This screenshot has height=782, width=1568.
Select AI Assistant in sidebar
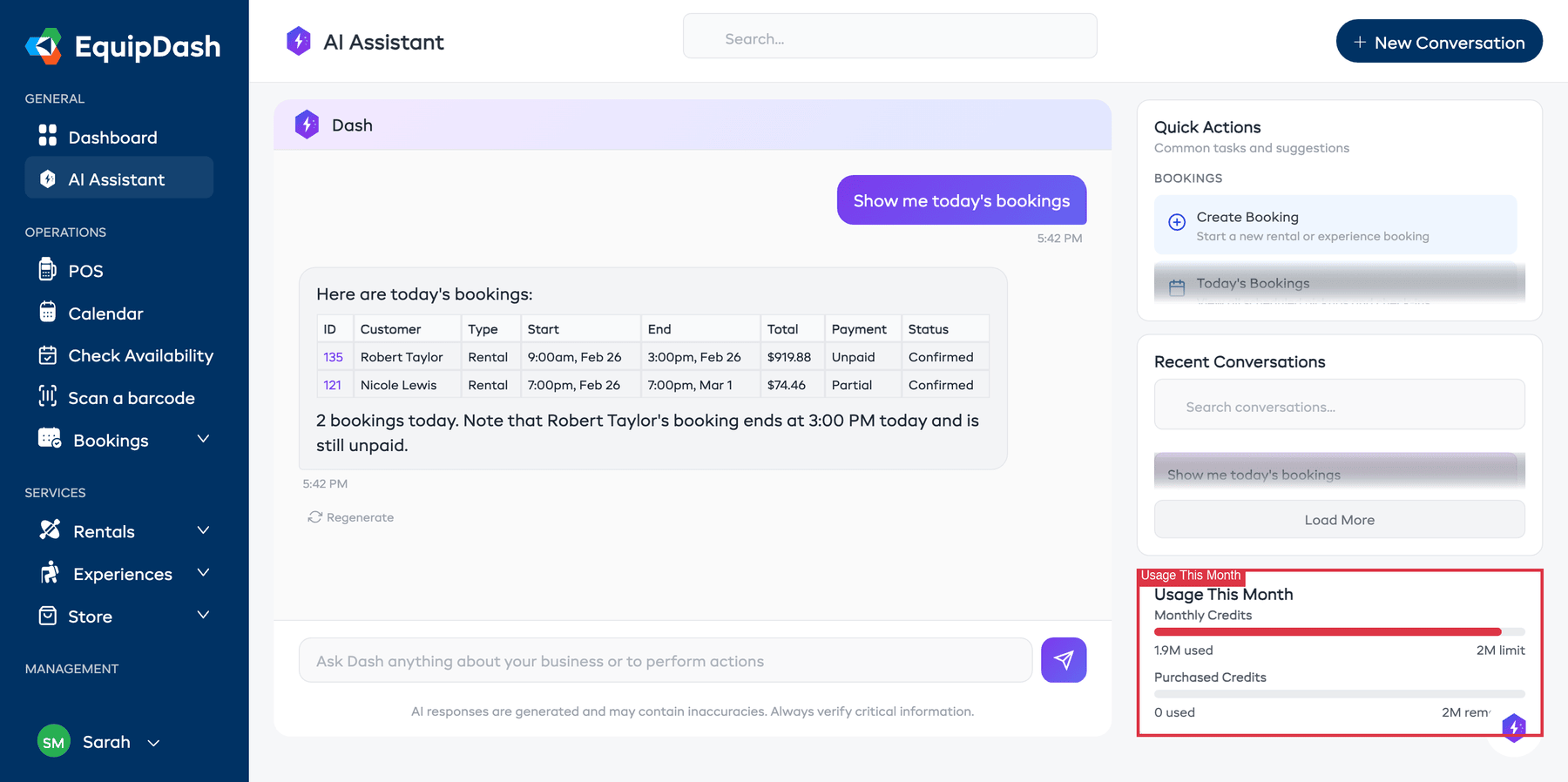[x=119, y=179]
